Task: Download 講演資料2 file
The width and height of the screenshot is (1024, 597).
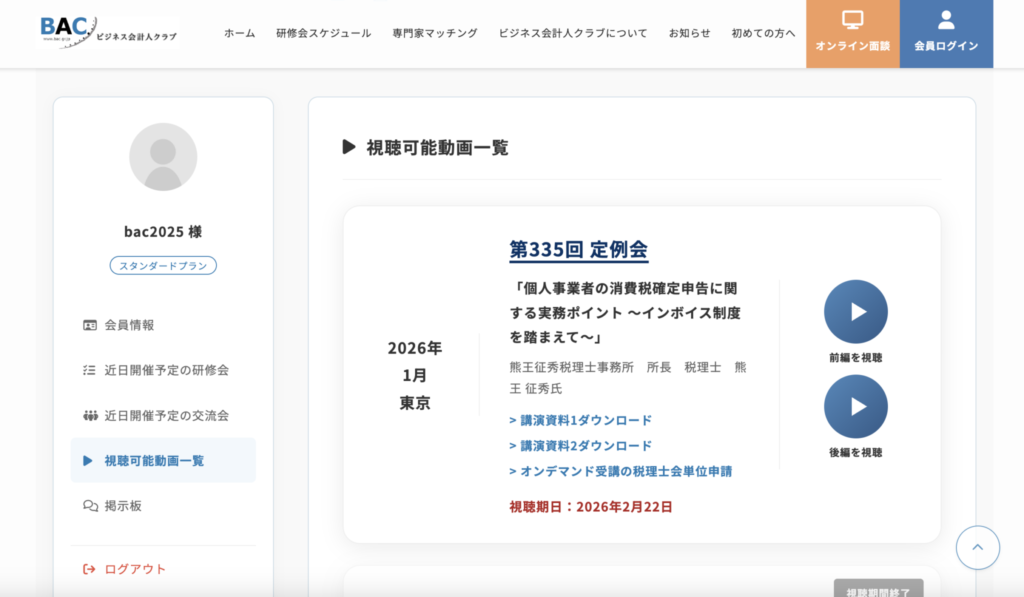Action: tap(581, 446)
